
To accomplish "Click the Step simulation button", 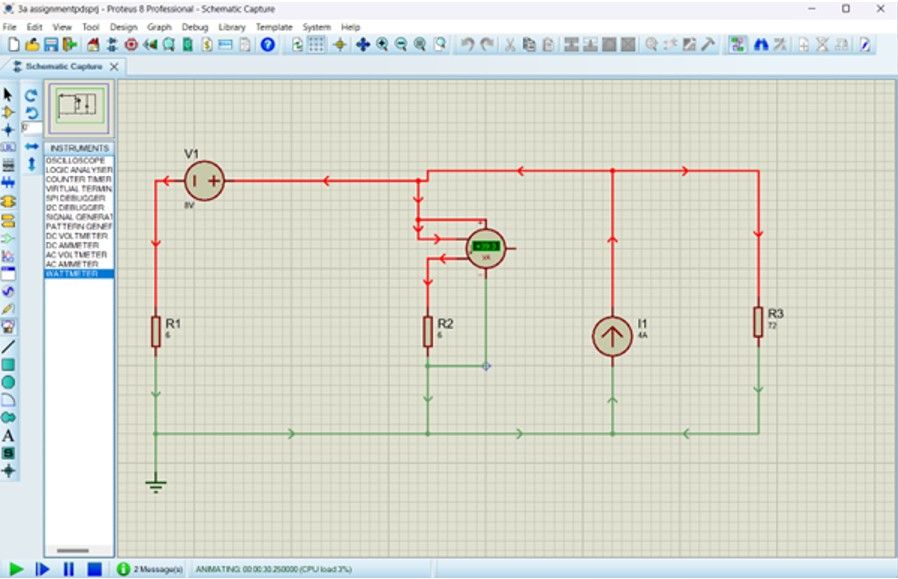I will 42,569.
